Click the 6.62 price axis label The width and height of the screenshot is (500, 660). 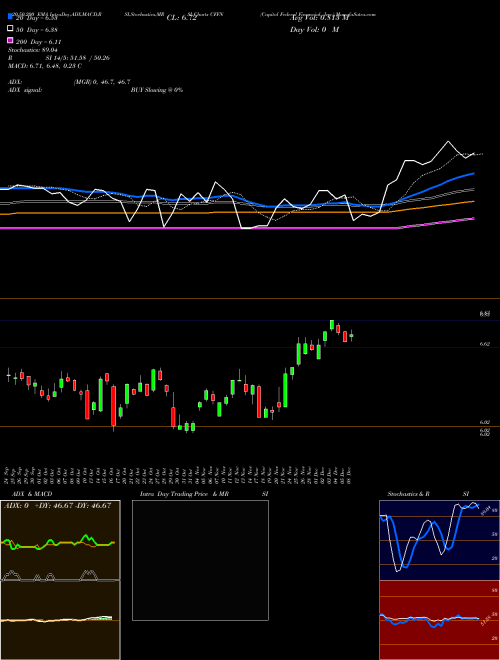pyautogui.click(x=484, y=344)
